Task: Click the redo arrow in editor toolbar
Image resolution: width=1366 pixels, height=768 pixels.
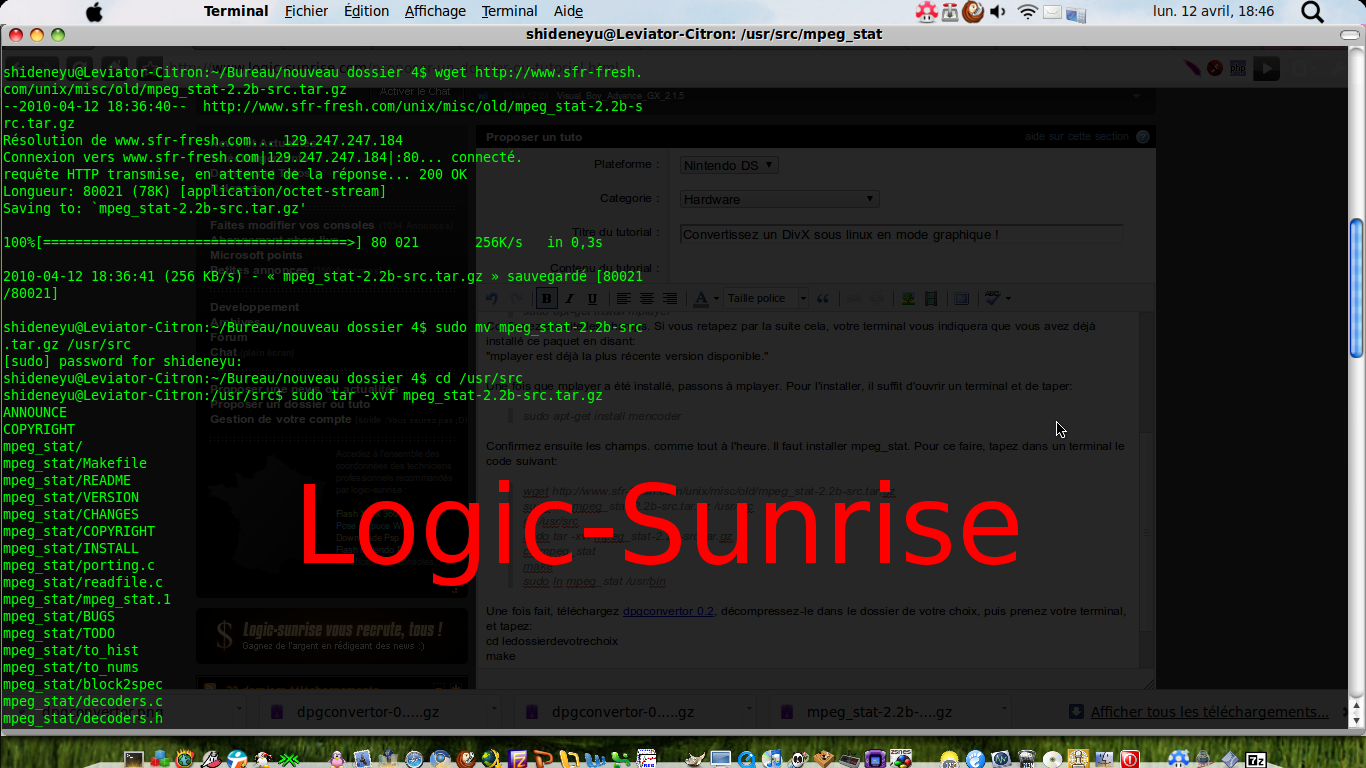Action: [516, 298]
